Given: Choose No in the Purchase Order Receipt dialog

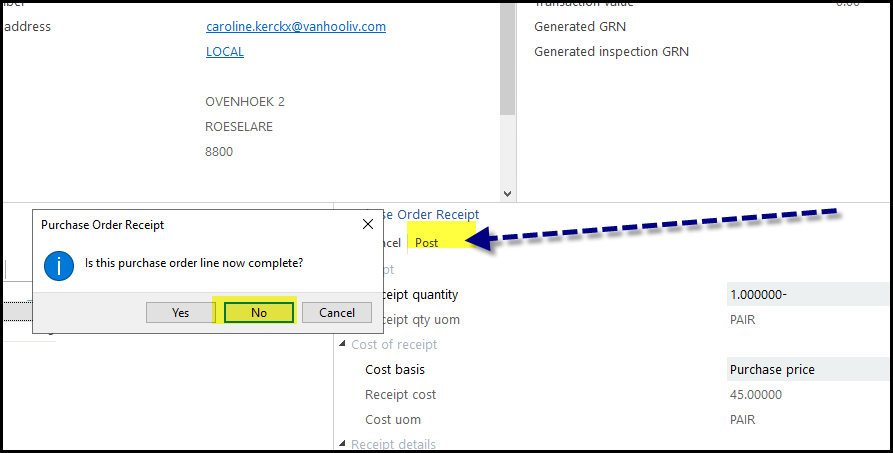Looking at the screenshot, I should [x=259, y=313].
